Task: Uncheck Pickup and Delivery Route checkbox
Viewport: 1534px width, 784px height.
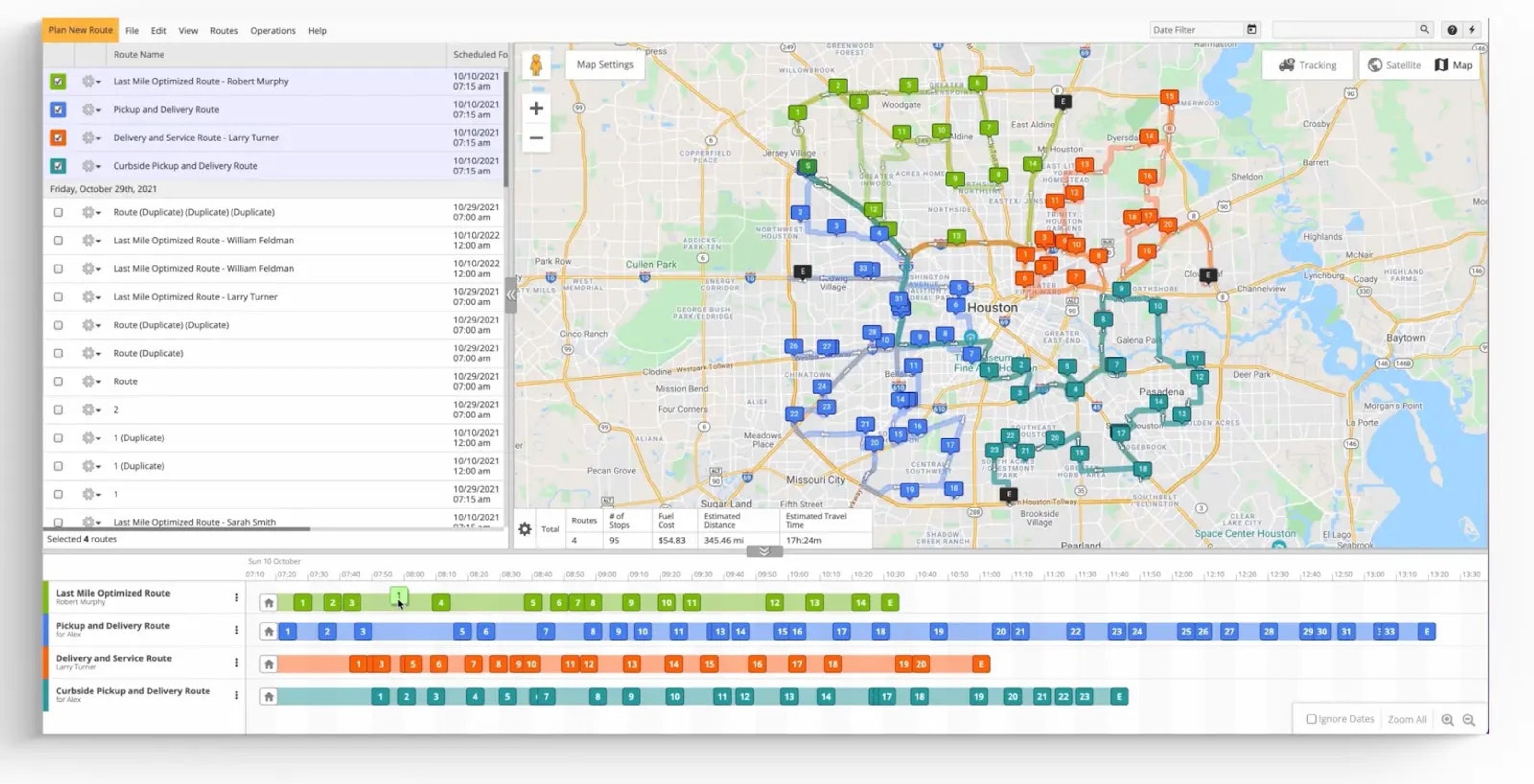Action: tap(58, 110)
